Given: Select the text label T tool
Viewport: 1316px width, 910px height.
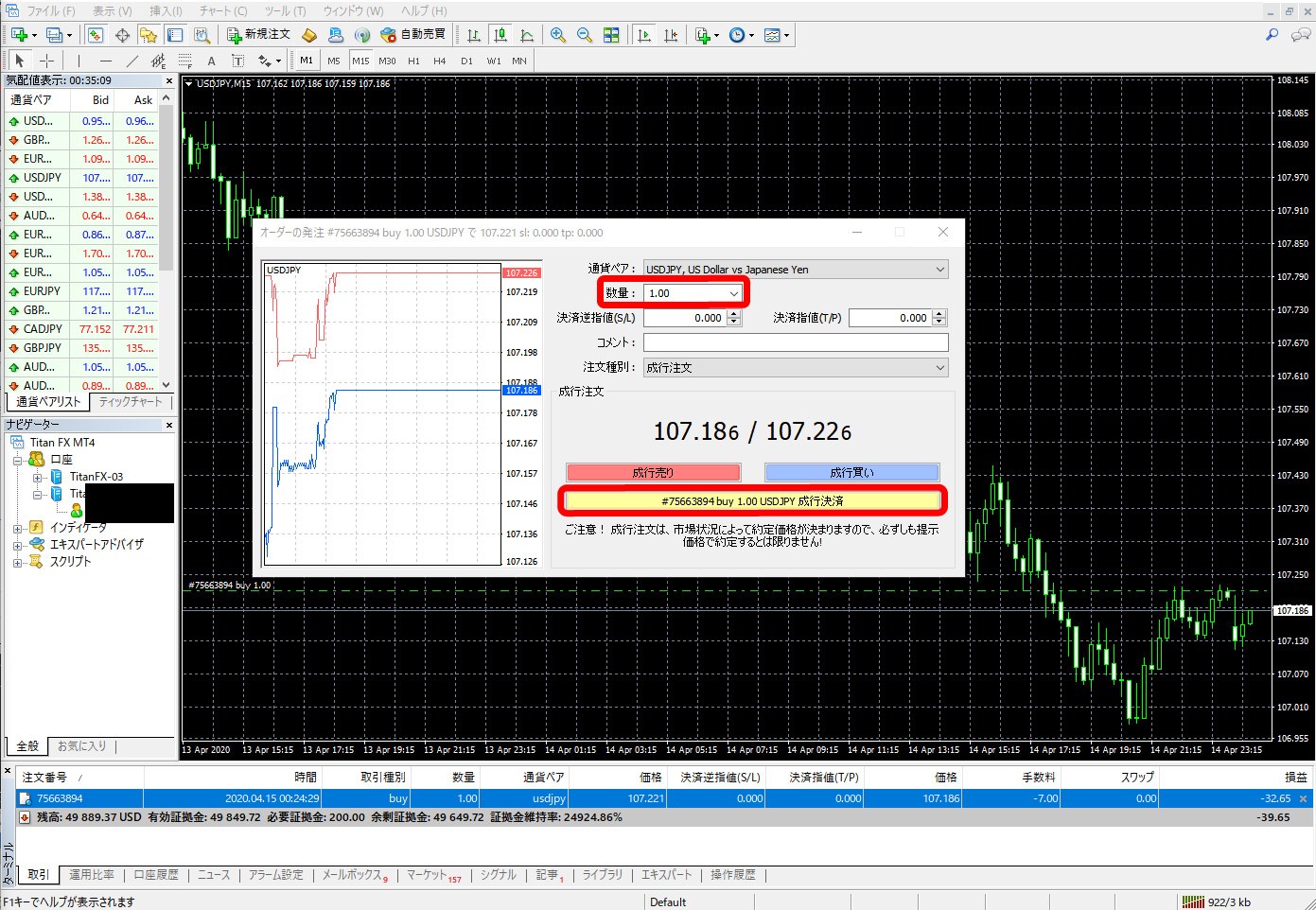Looking at the screenshot, I should tap(237, 61).
